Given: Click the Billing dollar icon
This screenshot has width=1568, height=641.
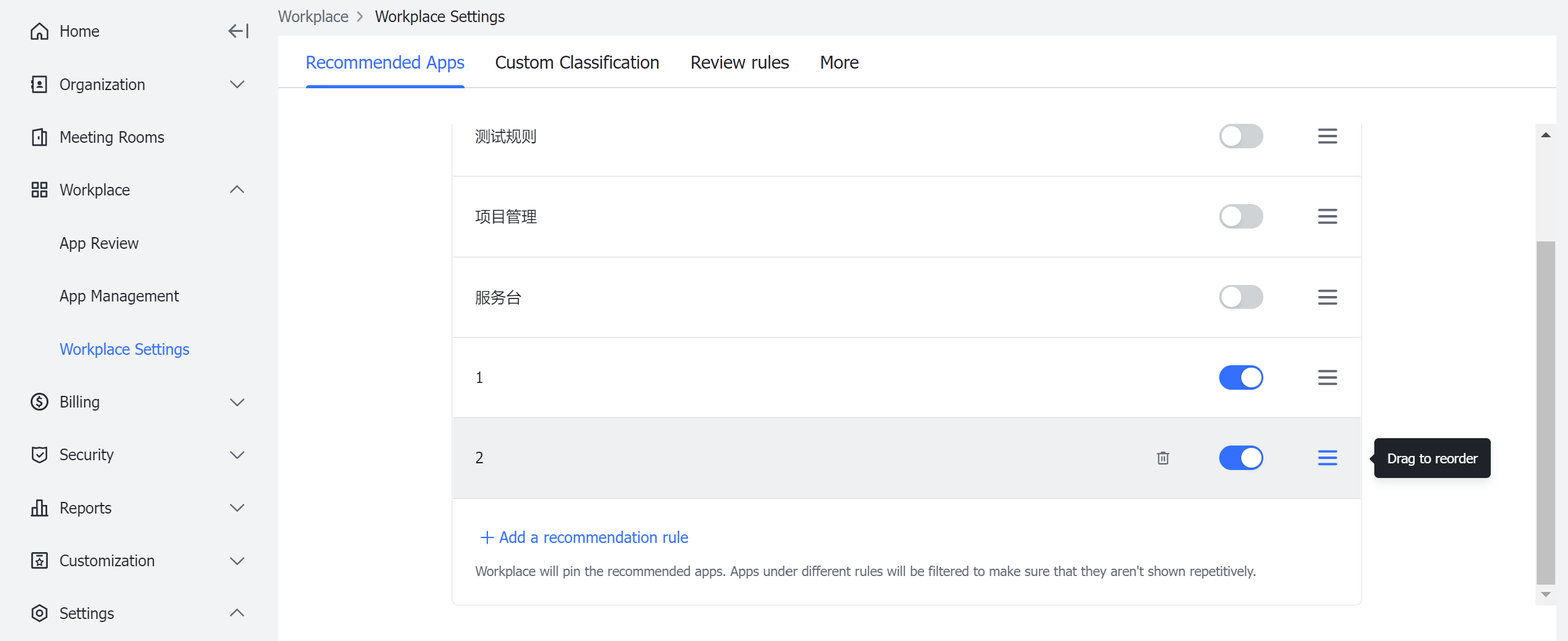Looking at the screenshot, I should (x=39, y=402).
